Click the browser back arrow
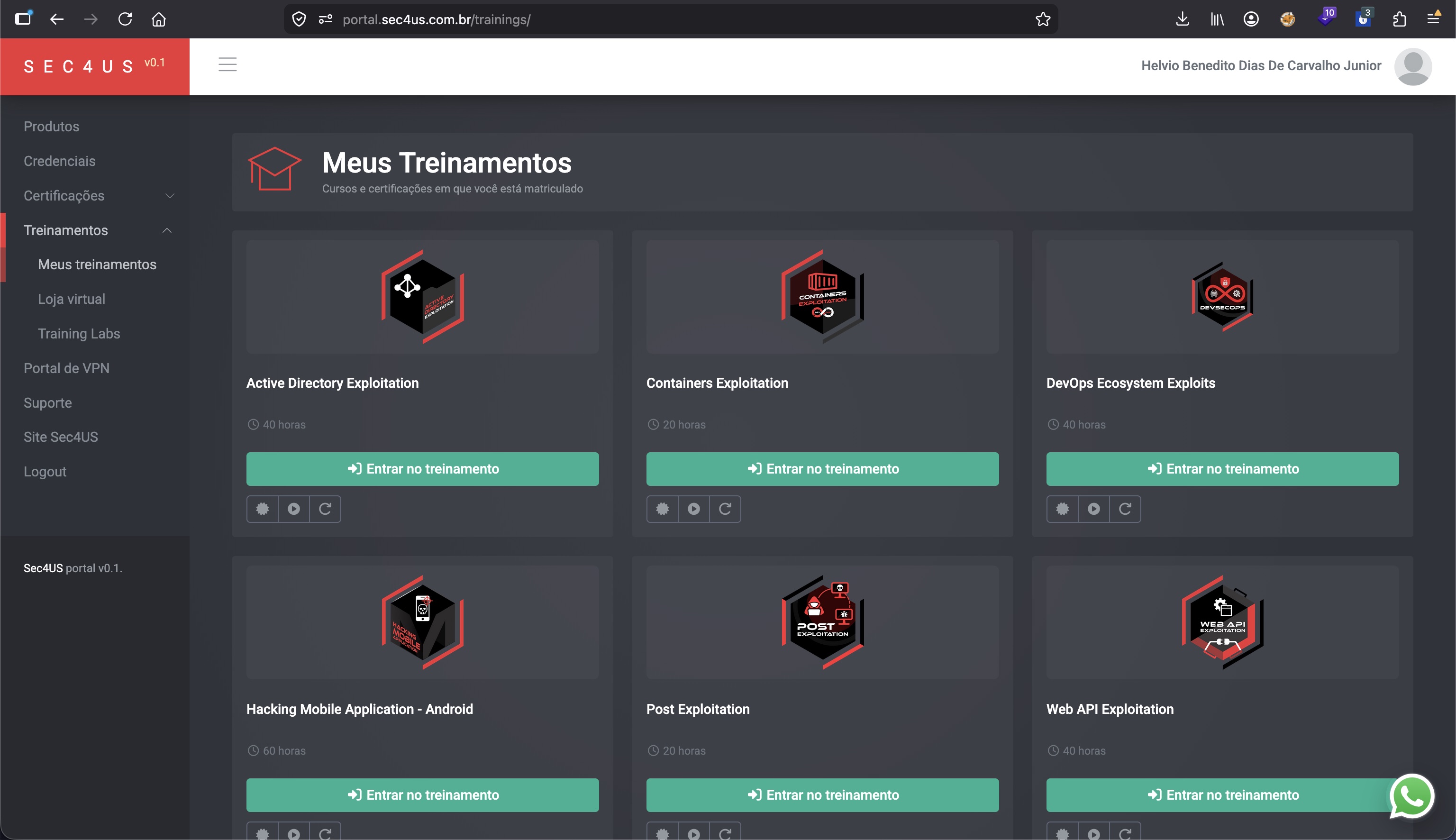The image size is (1456, 840). pyautogui.click(x=56, y=19)
